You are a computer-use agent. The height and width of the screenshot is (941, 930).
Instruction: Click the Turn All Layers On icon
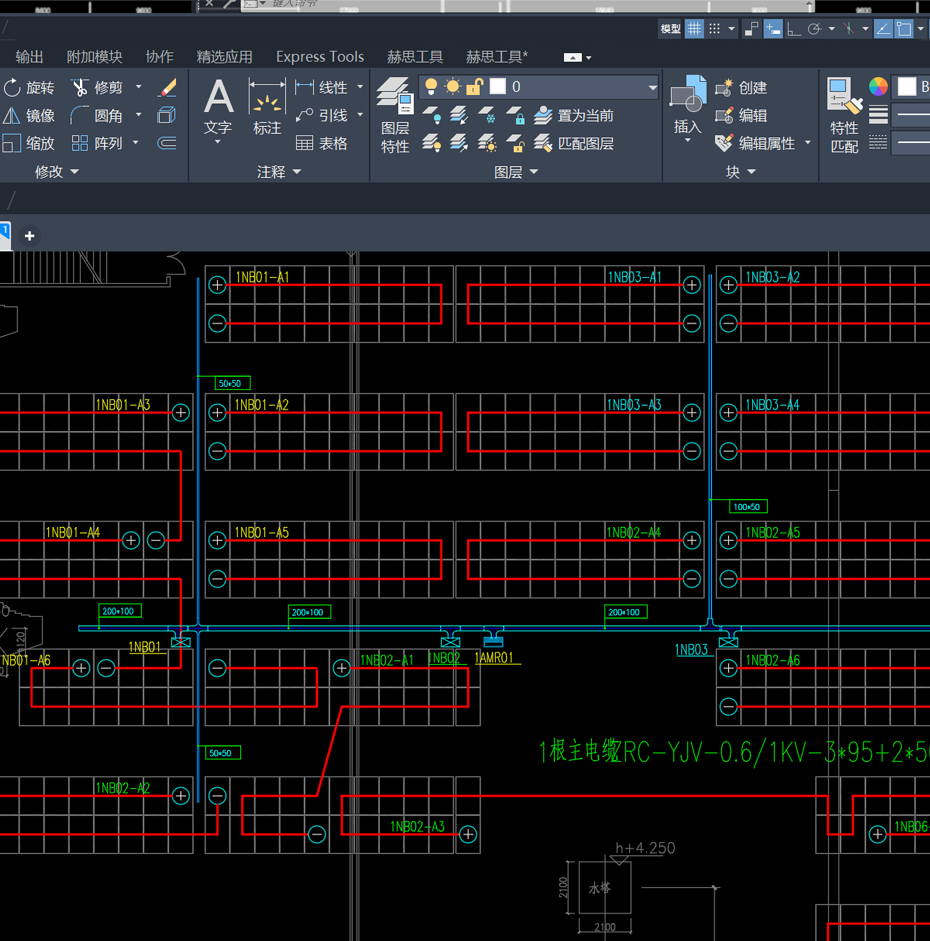(432, 143)
